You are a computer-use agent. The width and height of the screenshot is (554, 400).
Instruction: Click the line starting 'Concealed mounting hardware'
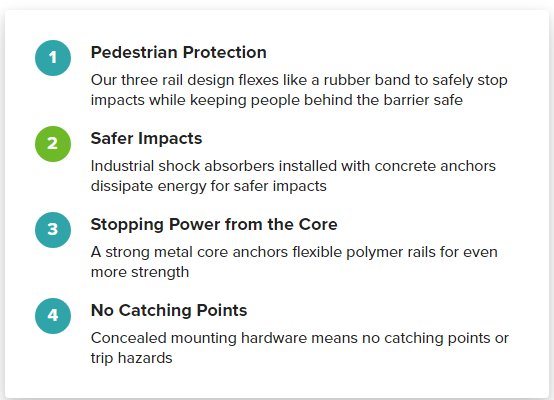tap(300, 338)
